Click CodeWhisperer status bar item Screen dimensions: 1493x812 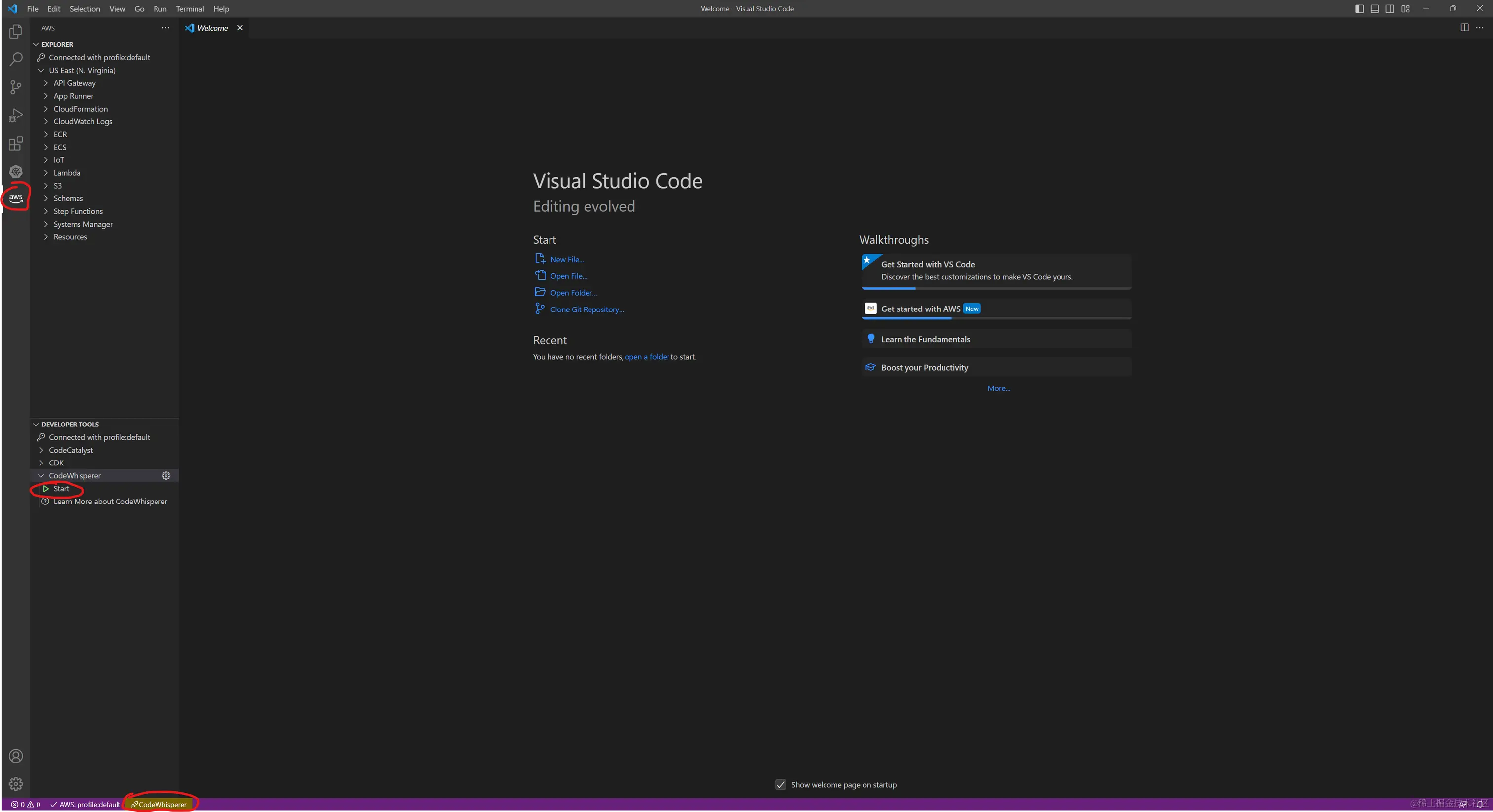pyautogui.click(x=159, y=805)
